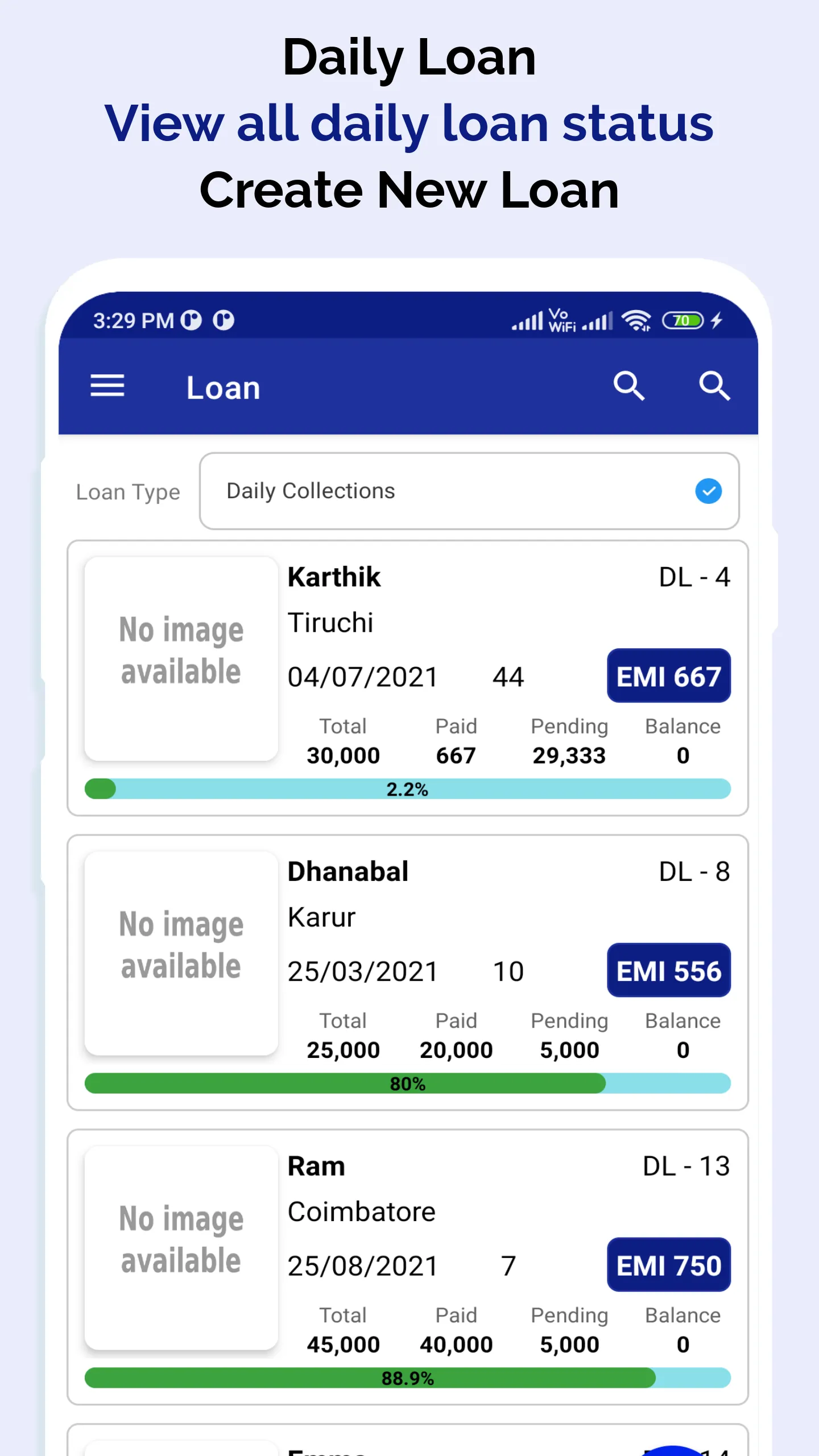This screenshot has width=819, height=1456.
Task: Tap the Loan title in app bar
Action: (x=223, y=388)
